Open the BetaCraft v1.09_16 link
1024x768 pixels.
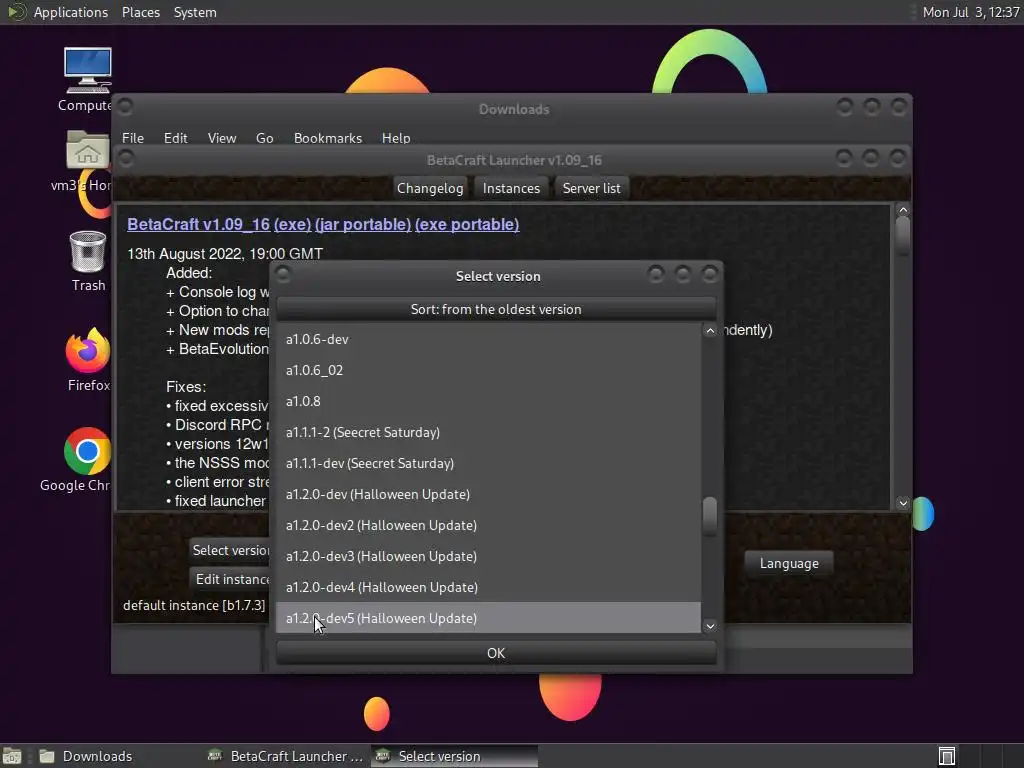pyautogui.click(x=199, y=224)
